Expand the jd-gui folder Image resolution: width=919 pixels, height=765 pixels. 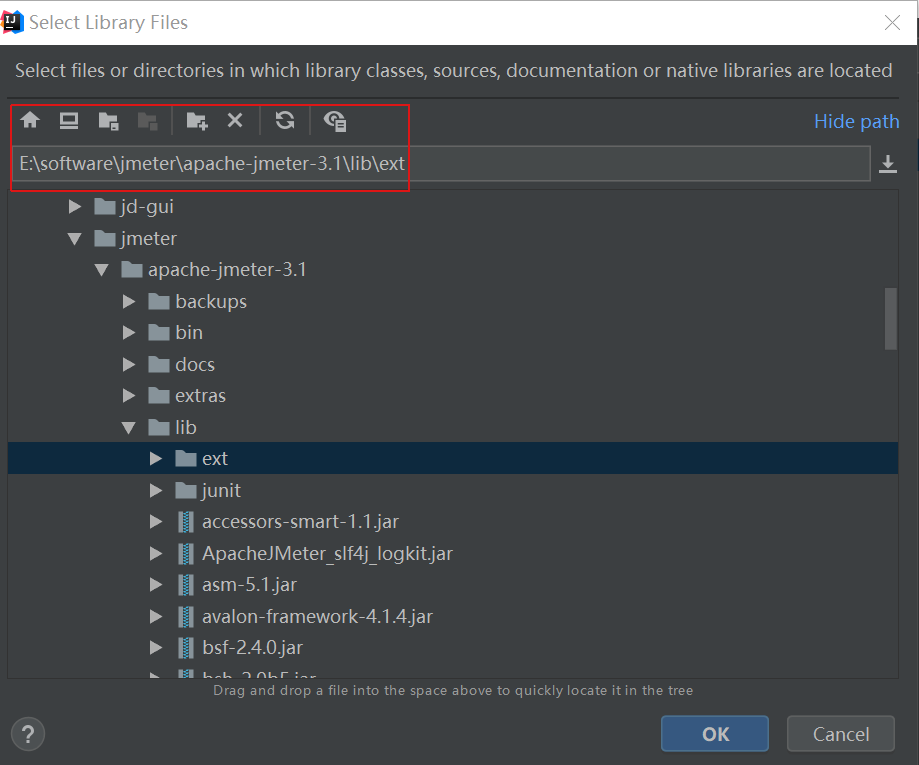[x=73, y=206]
